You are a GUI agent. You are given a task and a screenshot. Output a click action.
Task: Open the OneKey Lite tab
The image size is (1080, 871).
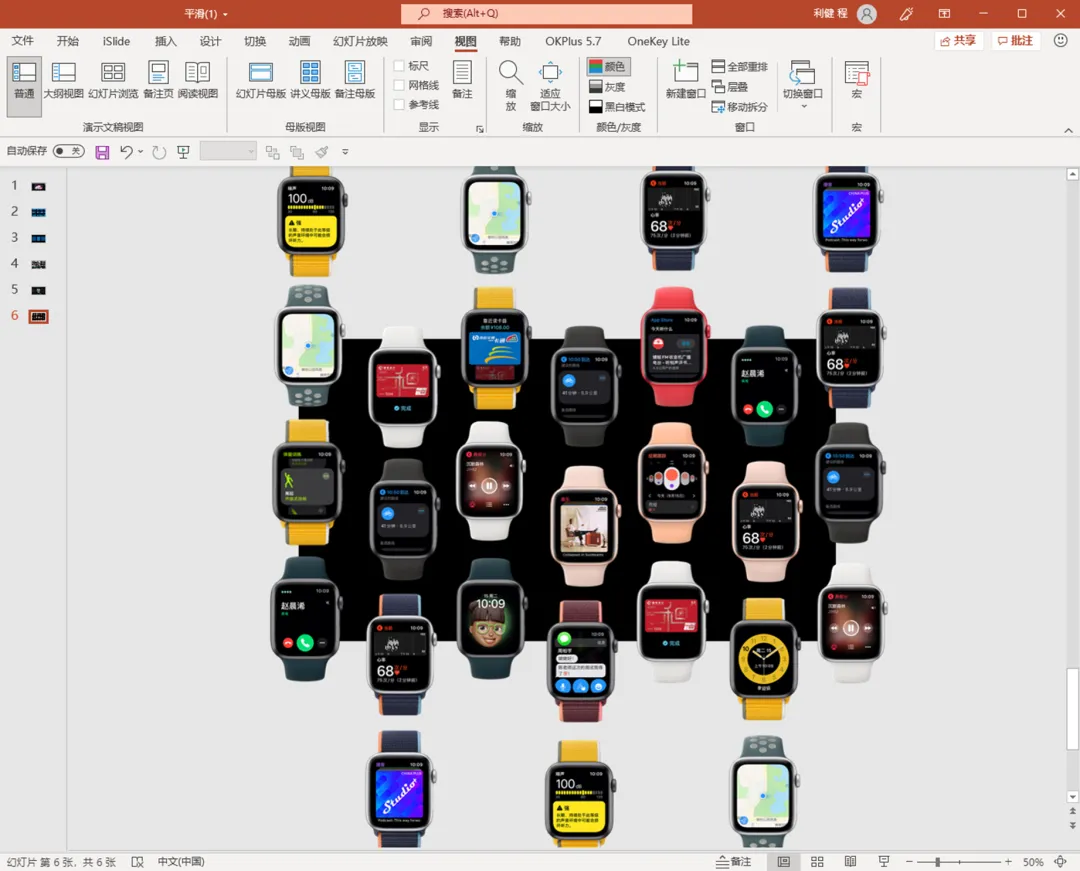click(x=658, y=41)
